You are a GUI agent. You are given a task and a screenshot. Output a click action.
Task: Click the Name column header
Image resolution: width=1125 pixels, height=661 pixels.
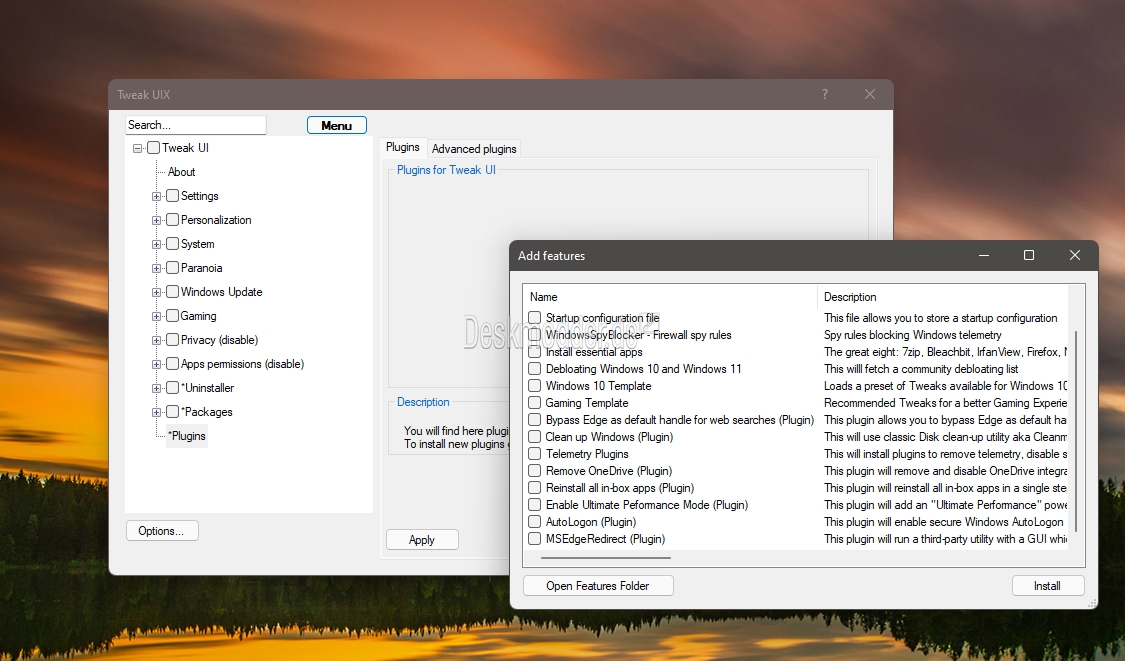pos(670,297)
